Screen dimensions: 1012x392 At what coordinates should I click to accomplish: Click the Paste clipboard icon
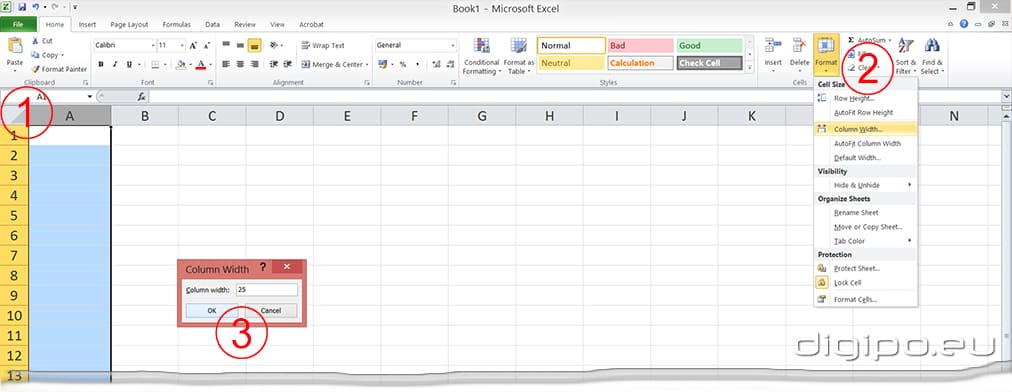pyautogui.click(x=15, y=46)
